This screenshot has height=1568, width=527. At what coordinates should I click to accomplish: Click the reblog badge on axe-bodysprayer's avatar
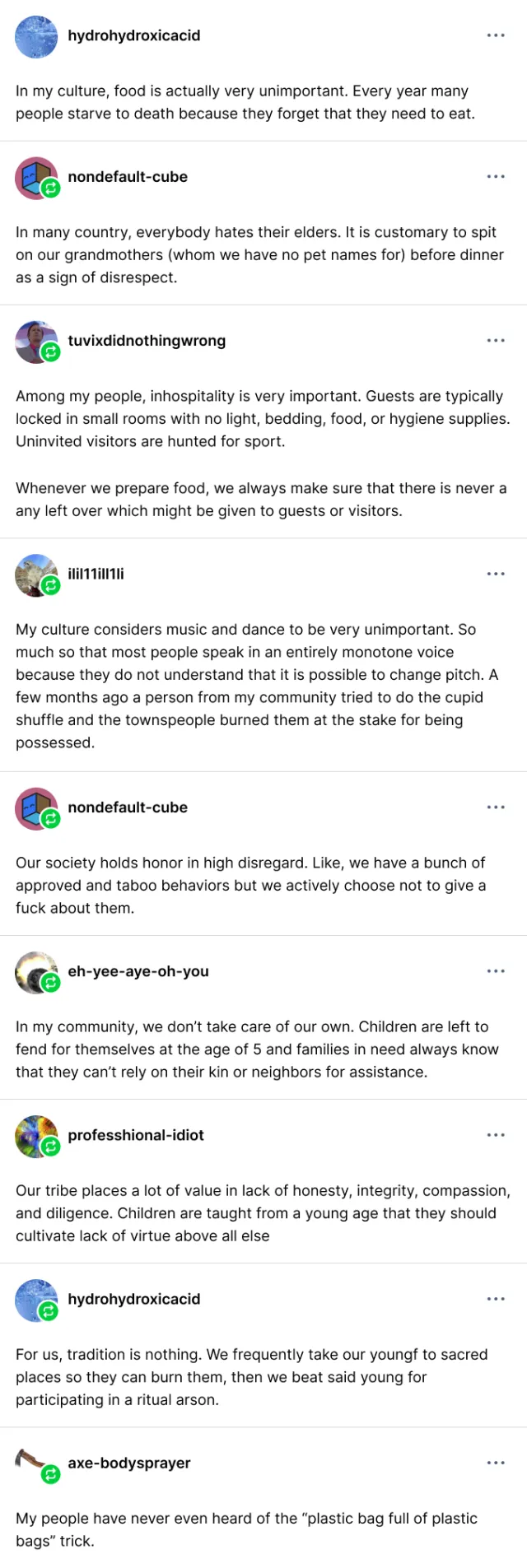click(x=51, y=1474)
